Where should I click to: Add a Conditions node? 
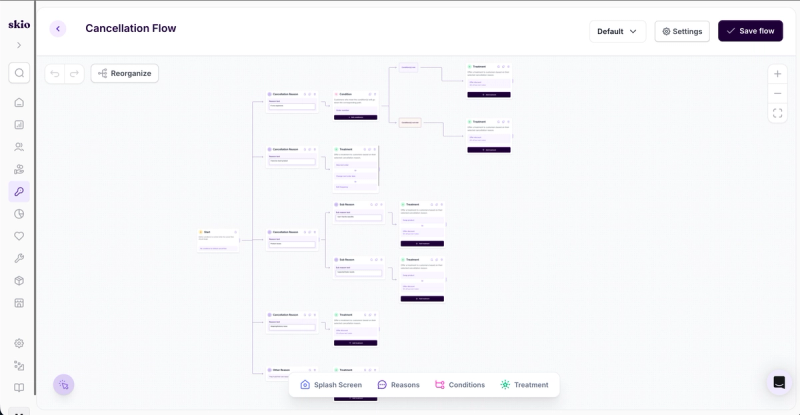(460, 385)
